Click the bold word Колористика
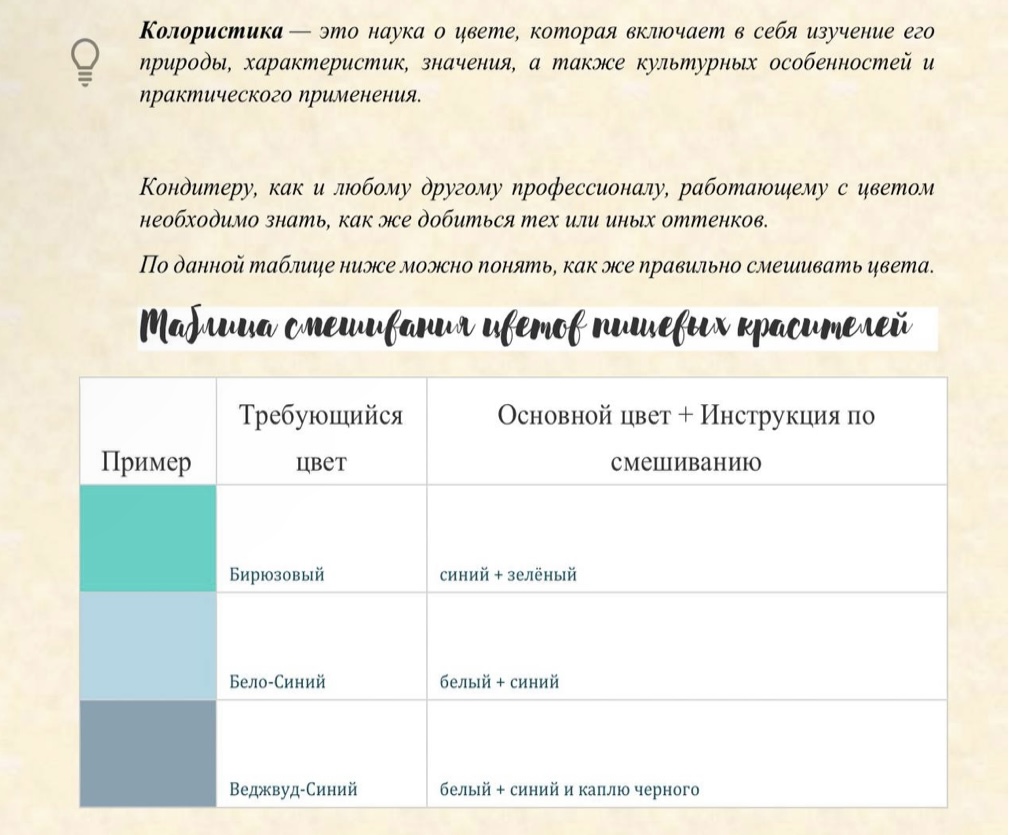The image size is (1015, 835). 211,31
